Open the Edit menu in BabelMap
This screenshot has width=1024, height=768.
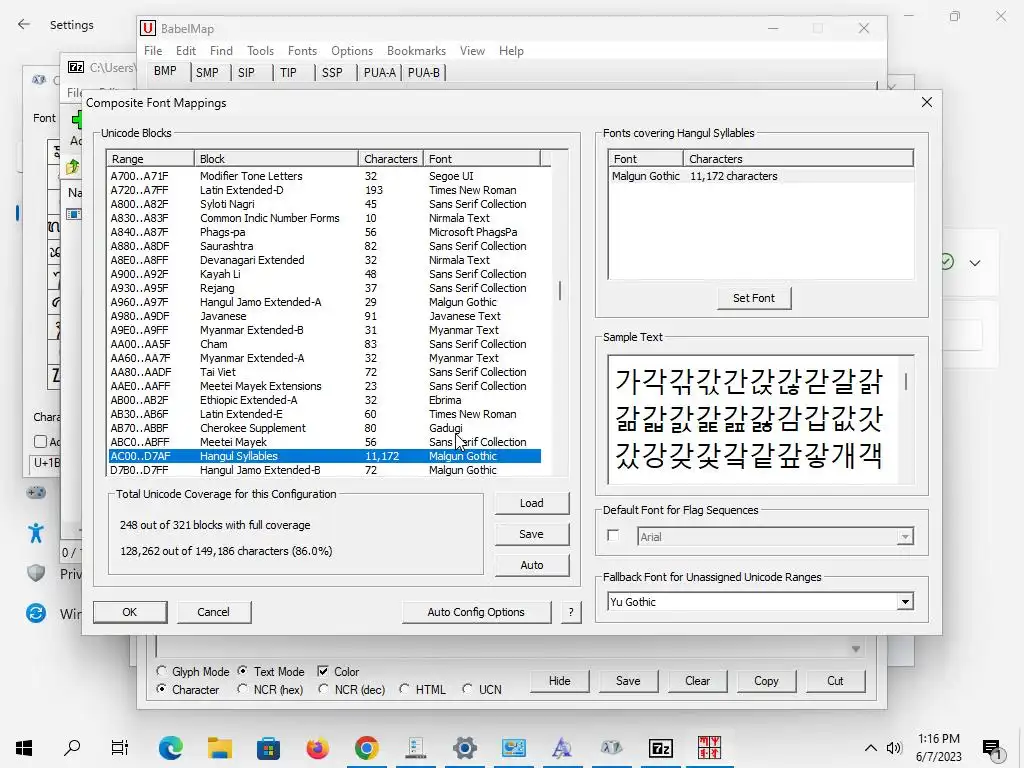point(185,51)
